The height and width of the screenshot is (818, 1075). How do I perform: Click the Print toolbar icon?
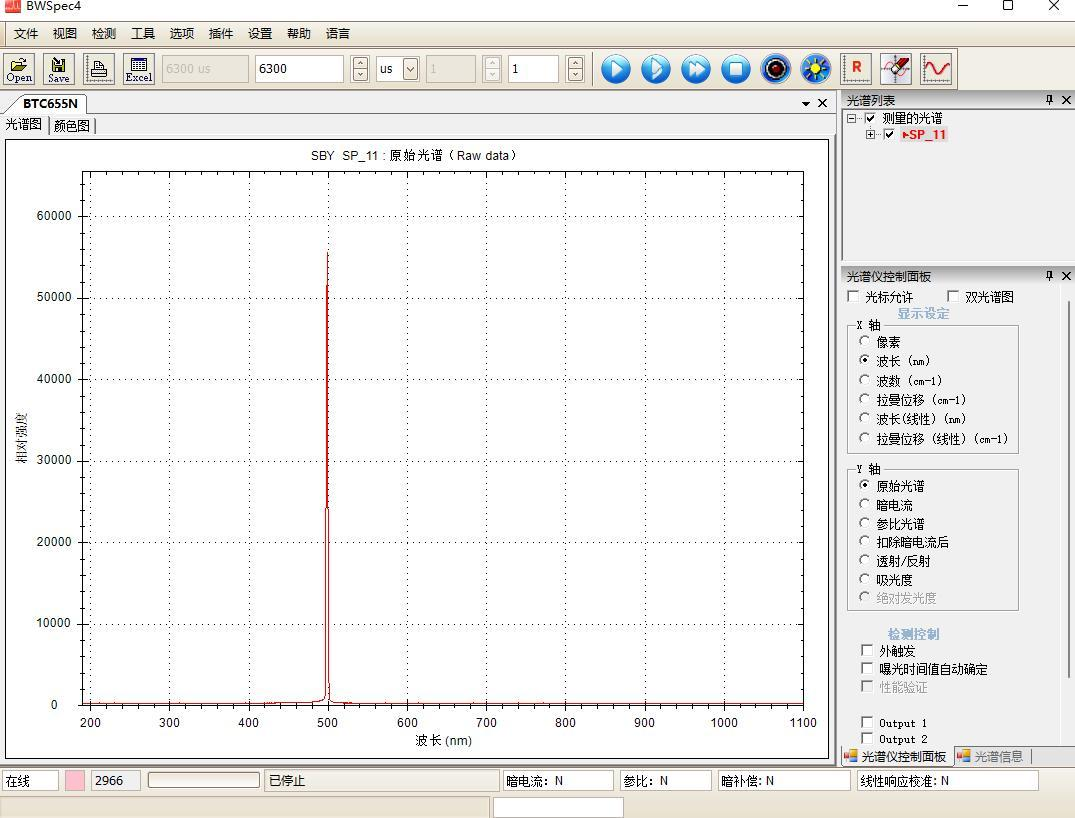99,69
